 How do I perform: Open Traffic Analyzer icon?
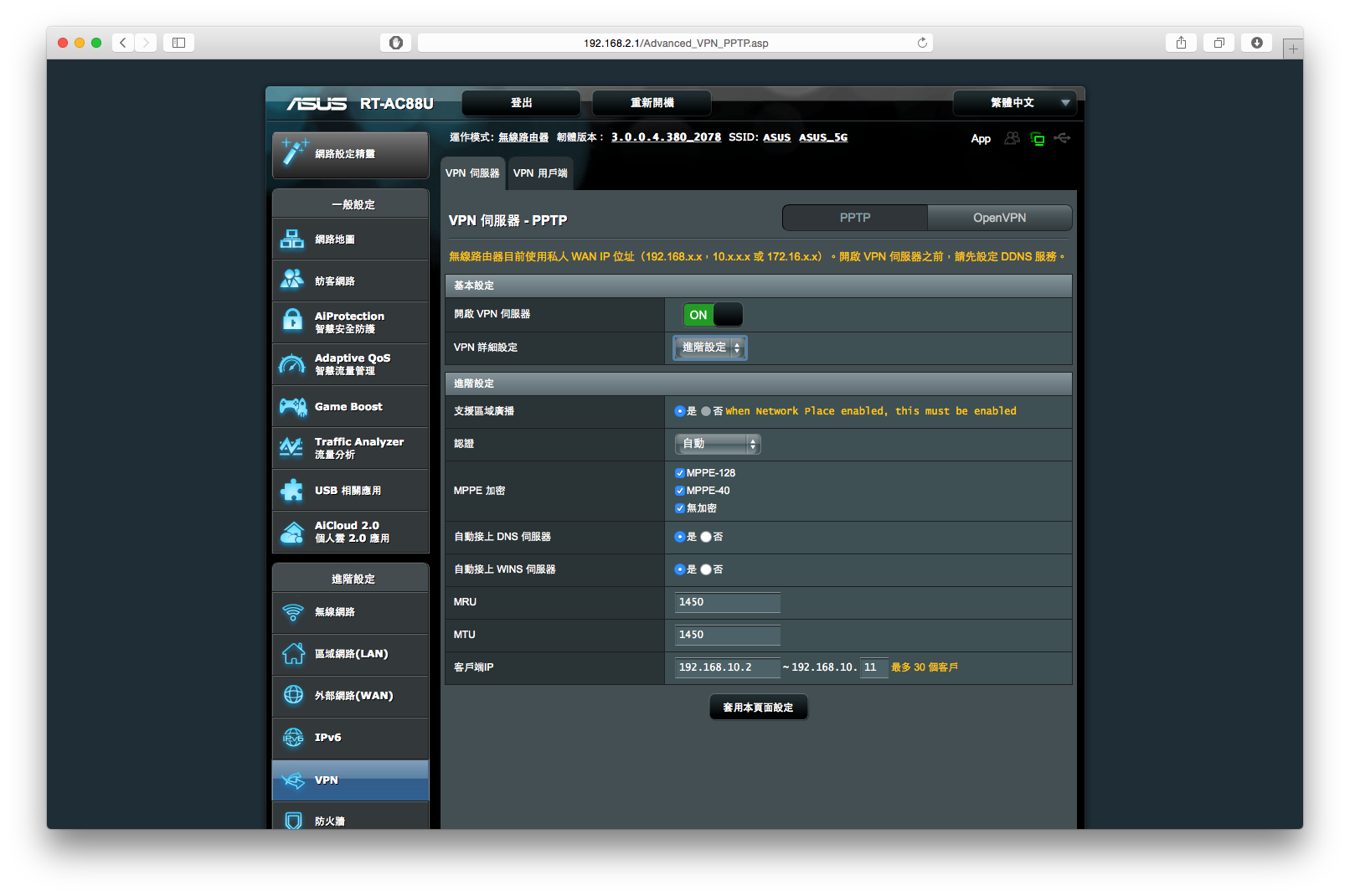(291, 447)
